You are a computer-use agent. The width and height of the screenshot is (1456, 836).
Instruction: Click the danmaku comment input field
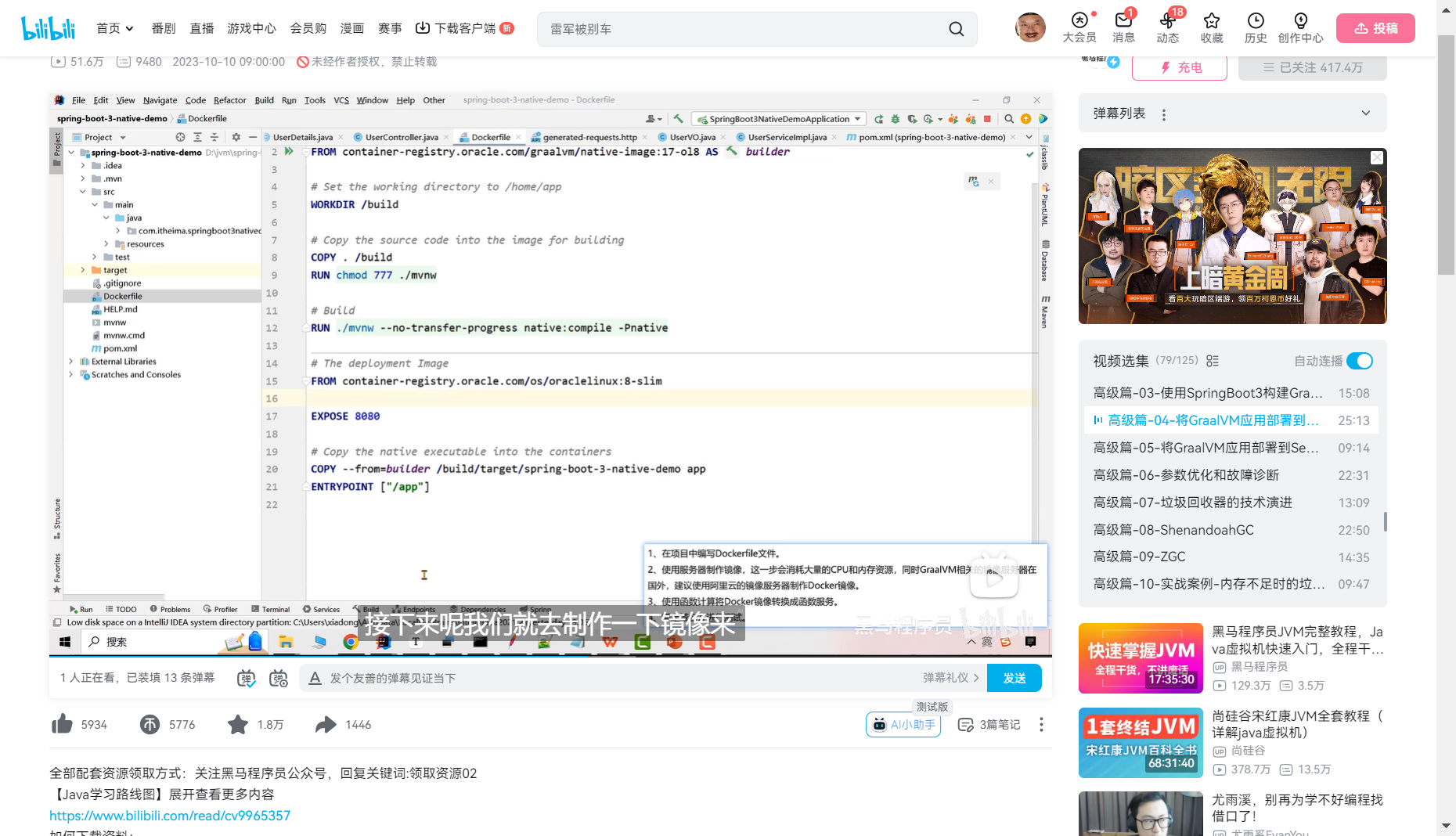click(548, 678)
